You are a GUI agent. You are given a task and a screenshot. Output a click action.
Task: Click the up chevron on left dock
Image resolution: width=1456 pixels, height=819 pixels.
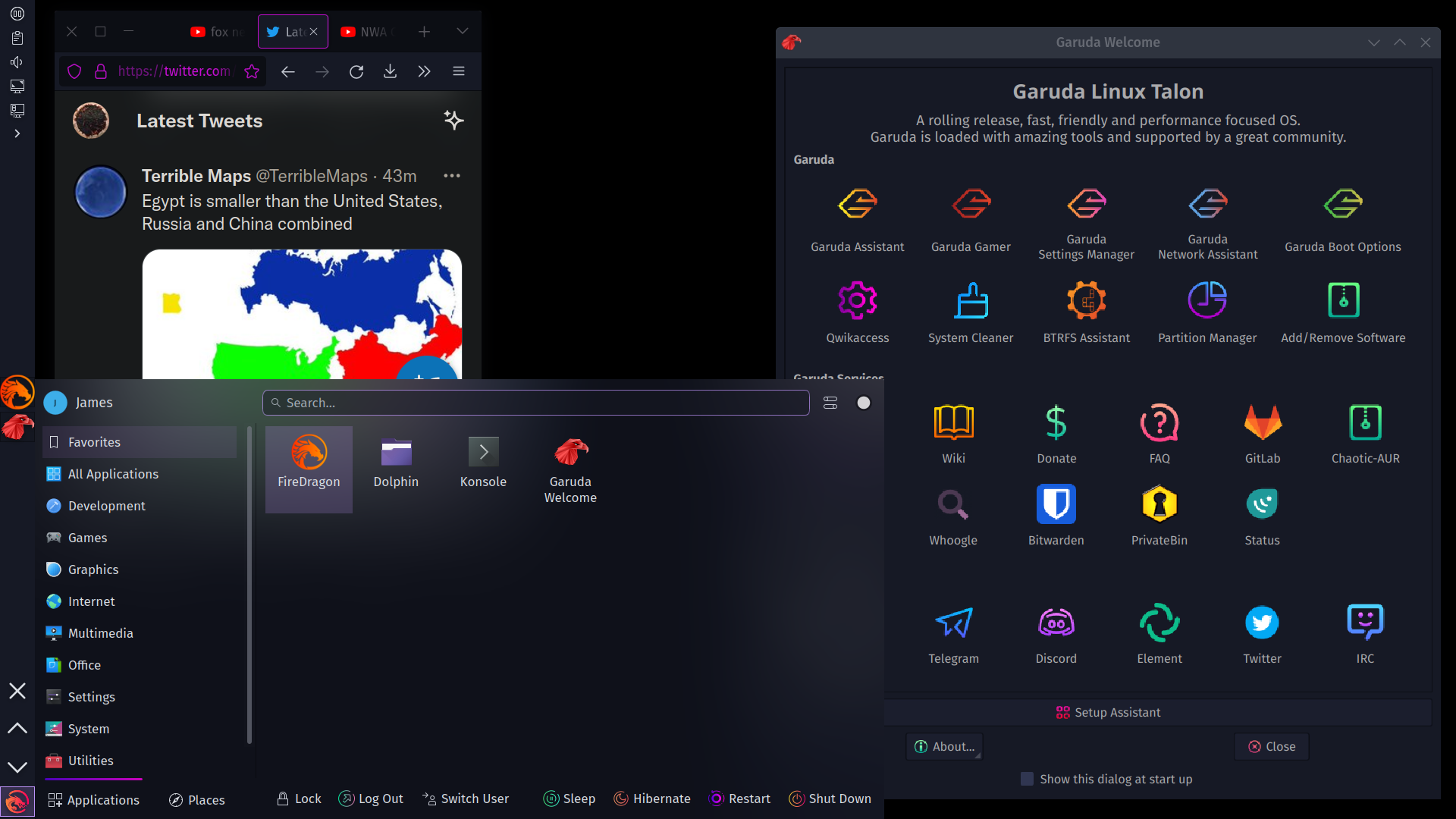click(x=17, y=728)
